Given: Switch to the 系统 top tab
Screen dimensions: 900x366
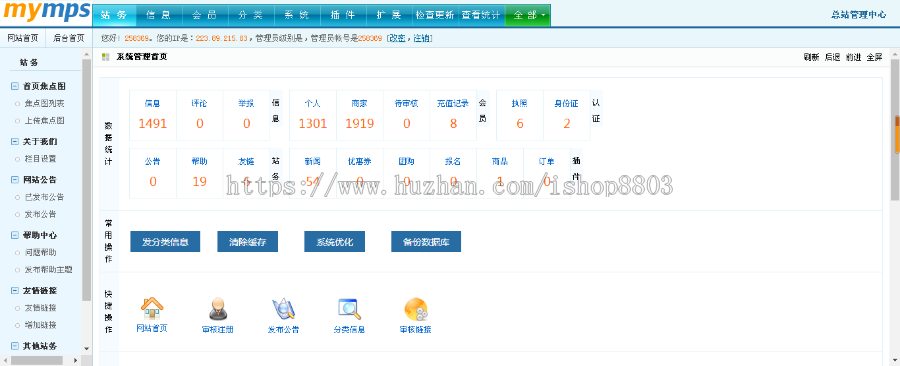Looking at the screenshot, I should [297, 15].
